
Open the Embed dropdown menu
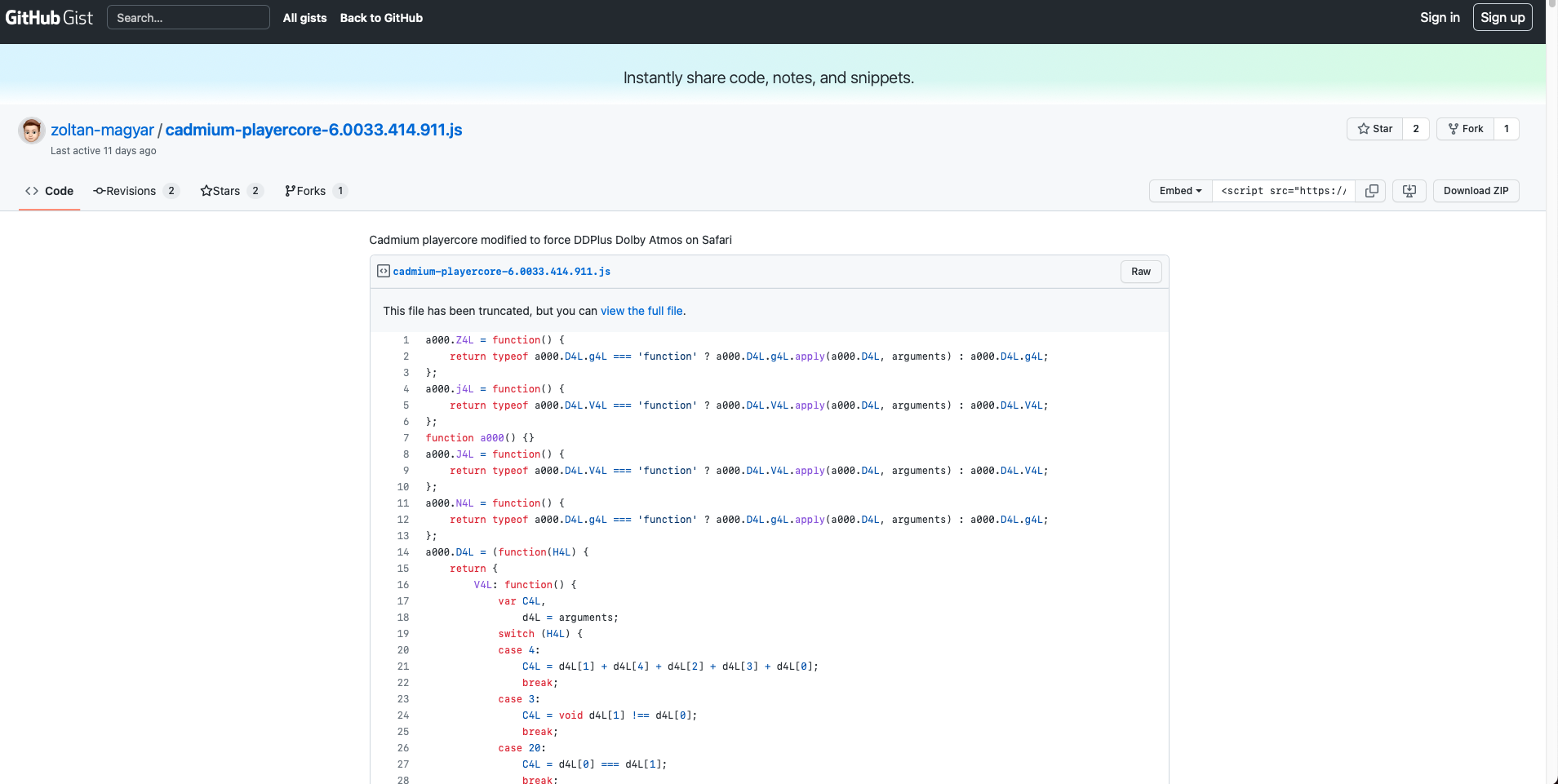click(x=1180, y=191)
